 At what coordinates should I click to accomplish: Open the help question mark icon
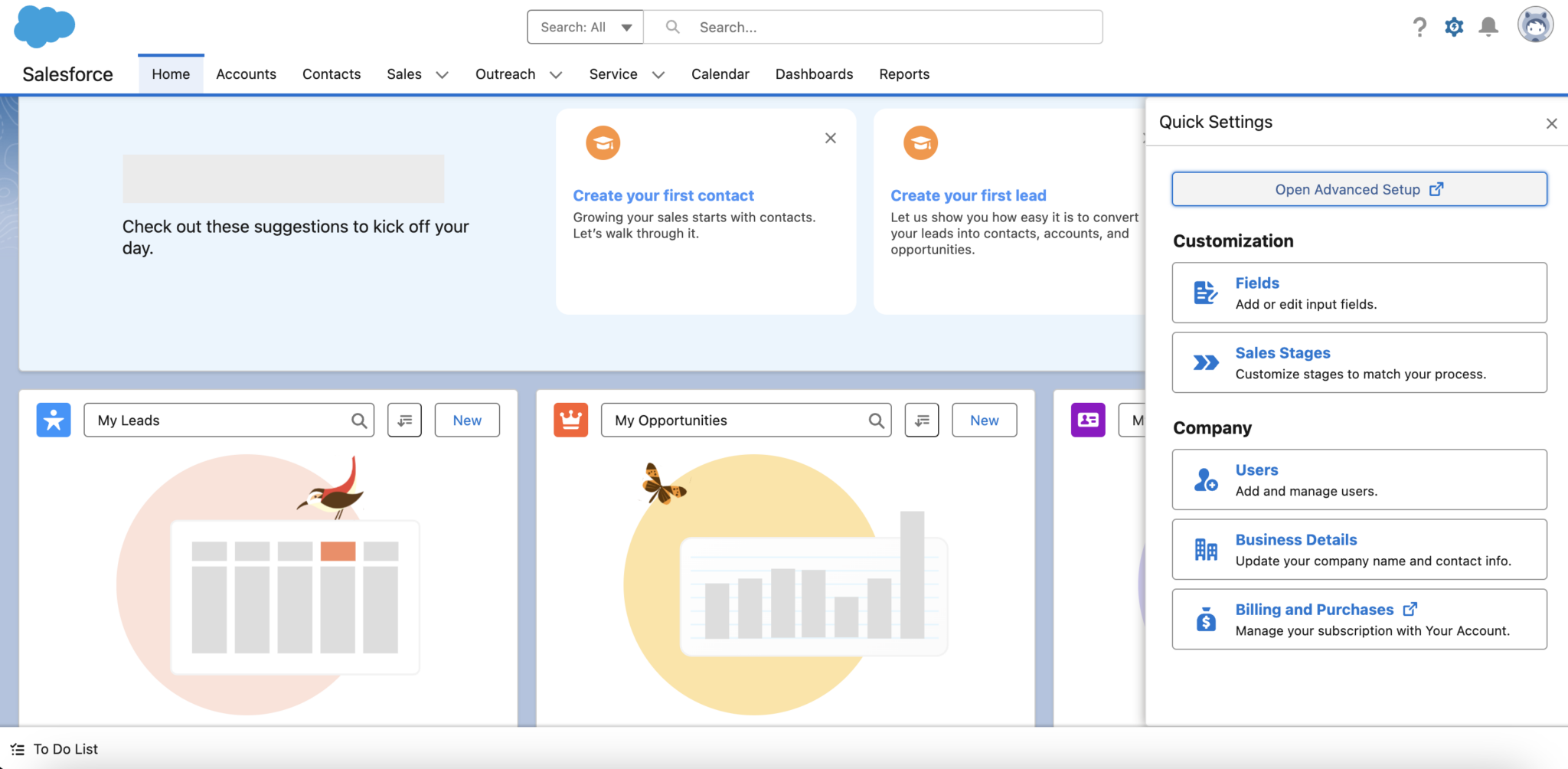tap(1419, 28)
